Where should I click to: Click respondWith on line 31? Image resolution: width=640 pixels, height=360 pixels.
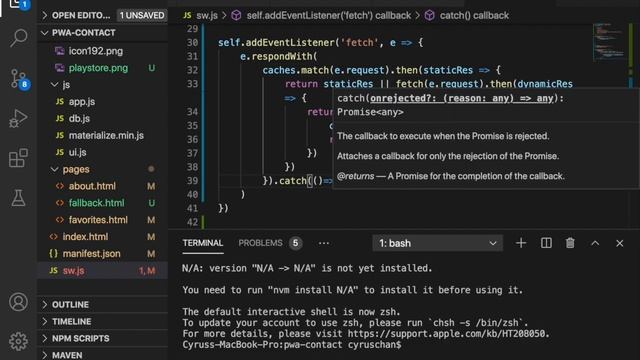click(282, 56)
